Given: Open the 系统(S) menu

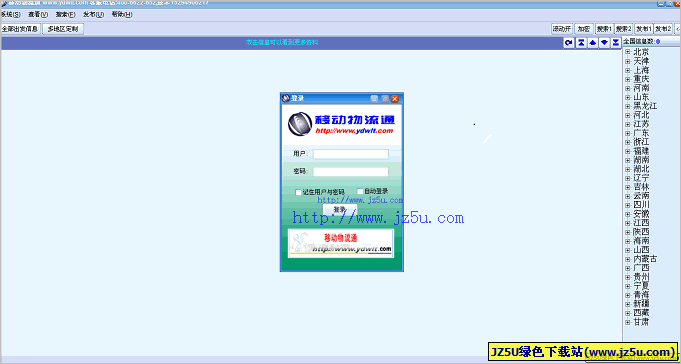Looking at the screenshot, I should click(x=10, y=14).
